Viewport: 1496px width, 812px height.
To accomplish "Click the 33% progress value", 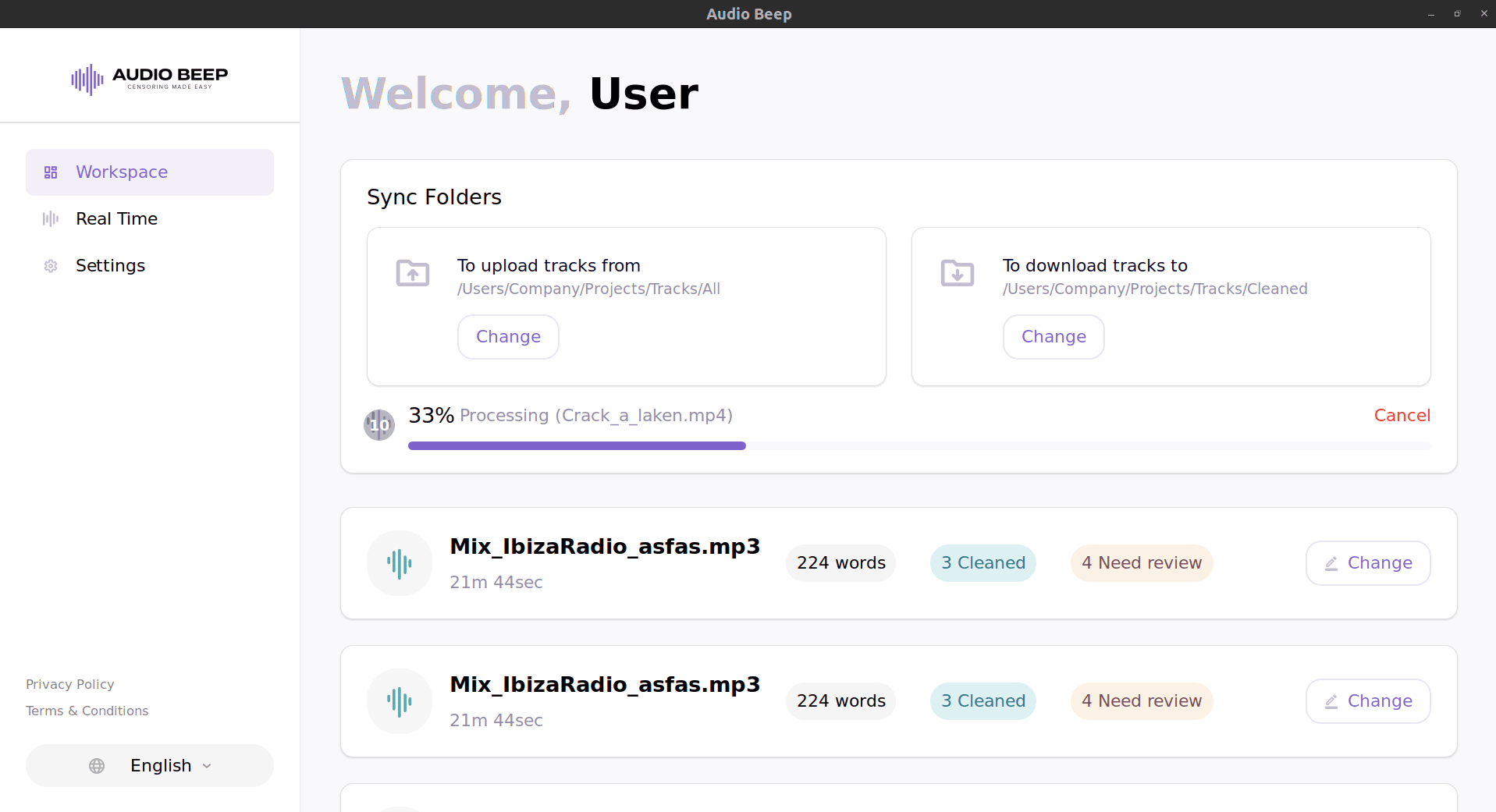I will (432, 416).
